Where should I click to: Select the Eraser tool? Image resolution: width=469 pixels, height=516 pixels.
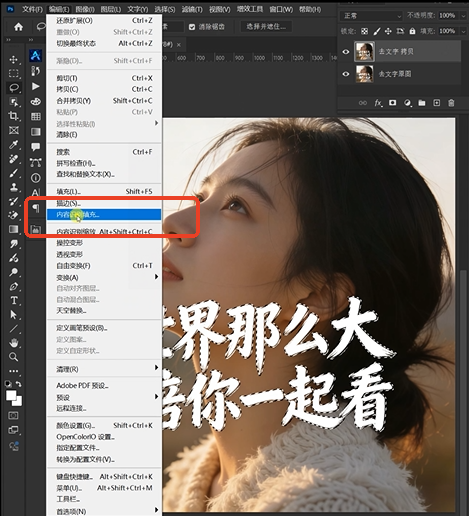[13, 215]
